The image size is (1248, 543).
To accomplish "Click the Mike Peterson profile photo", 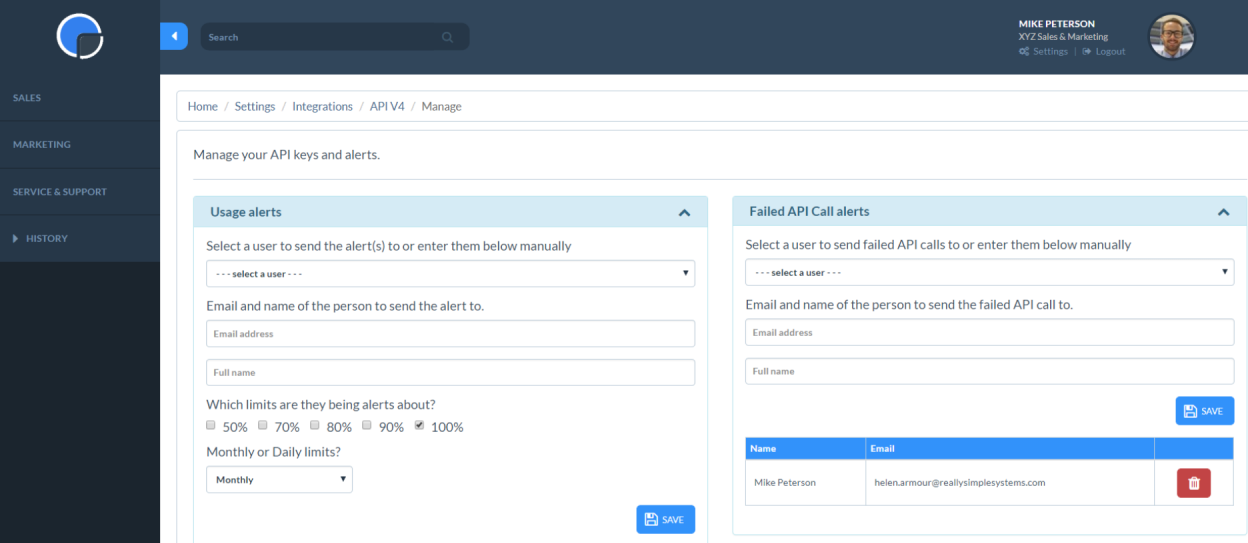I will (x=1171, y=36).
